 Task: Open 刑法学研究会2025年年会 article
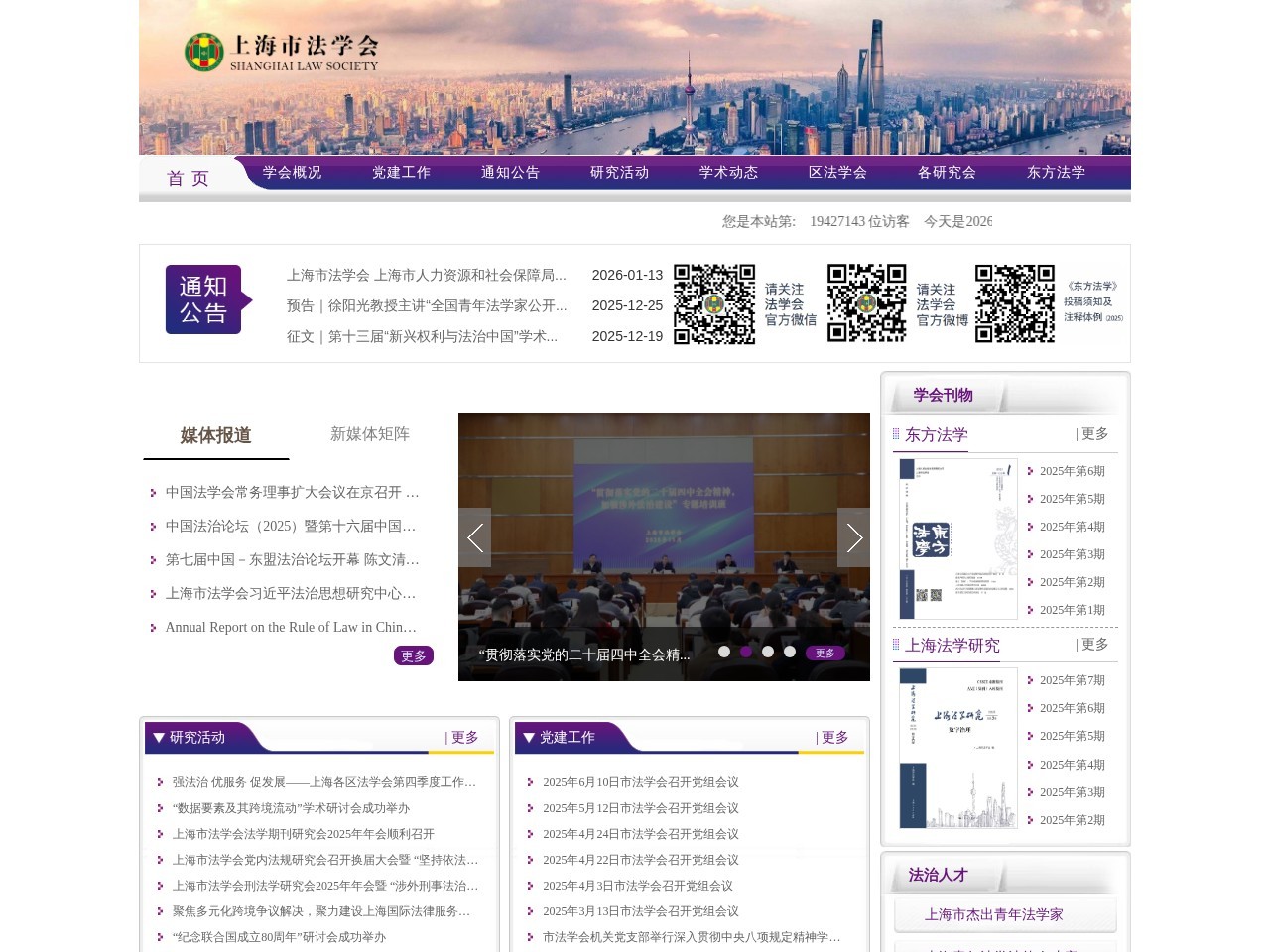[325, 886]
